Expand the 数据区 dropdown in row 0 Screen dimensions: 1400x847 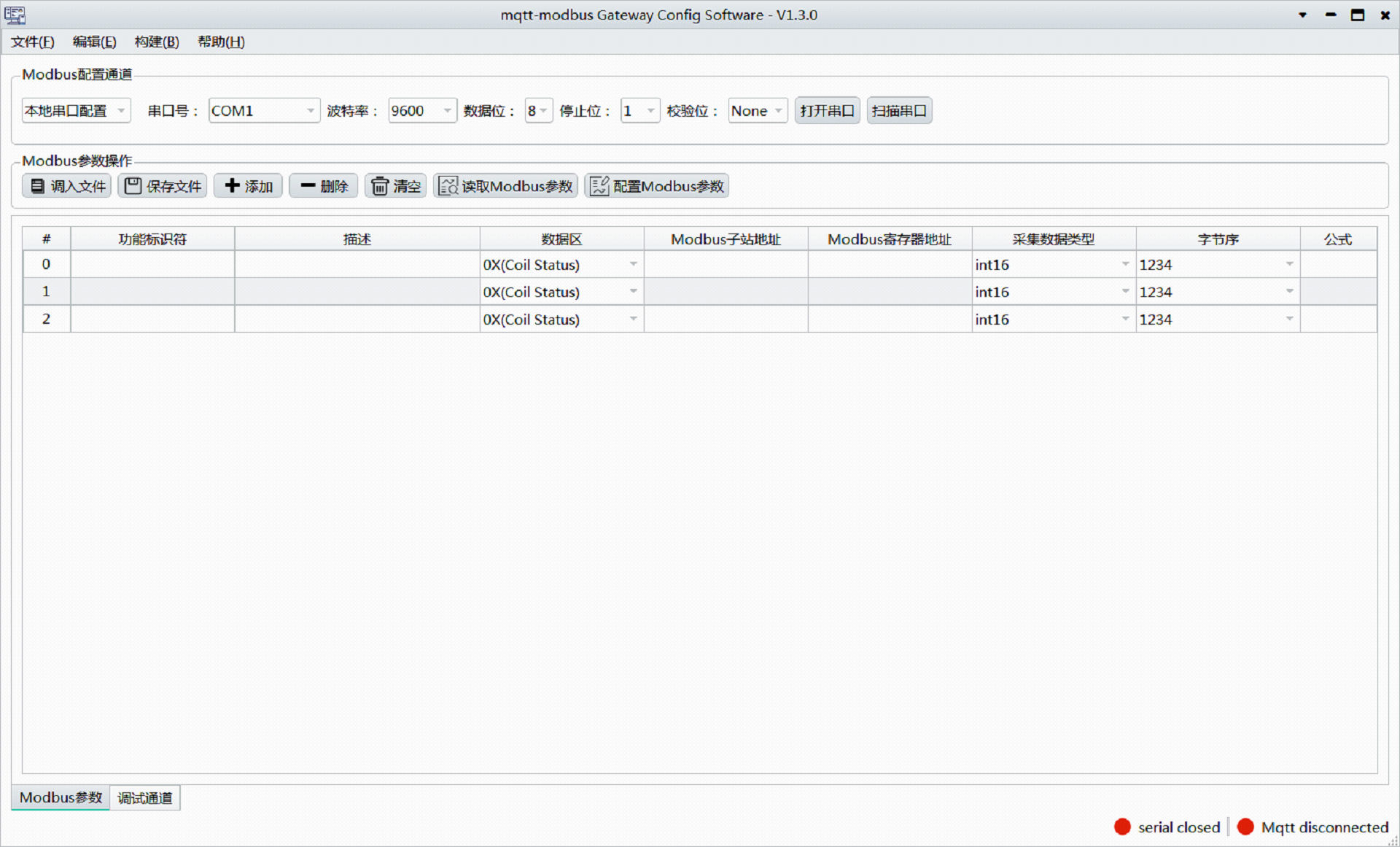tap(634, 265)
